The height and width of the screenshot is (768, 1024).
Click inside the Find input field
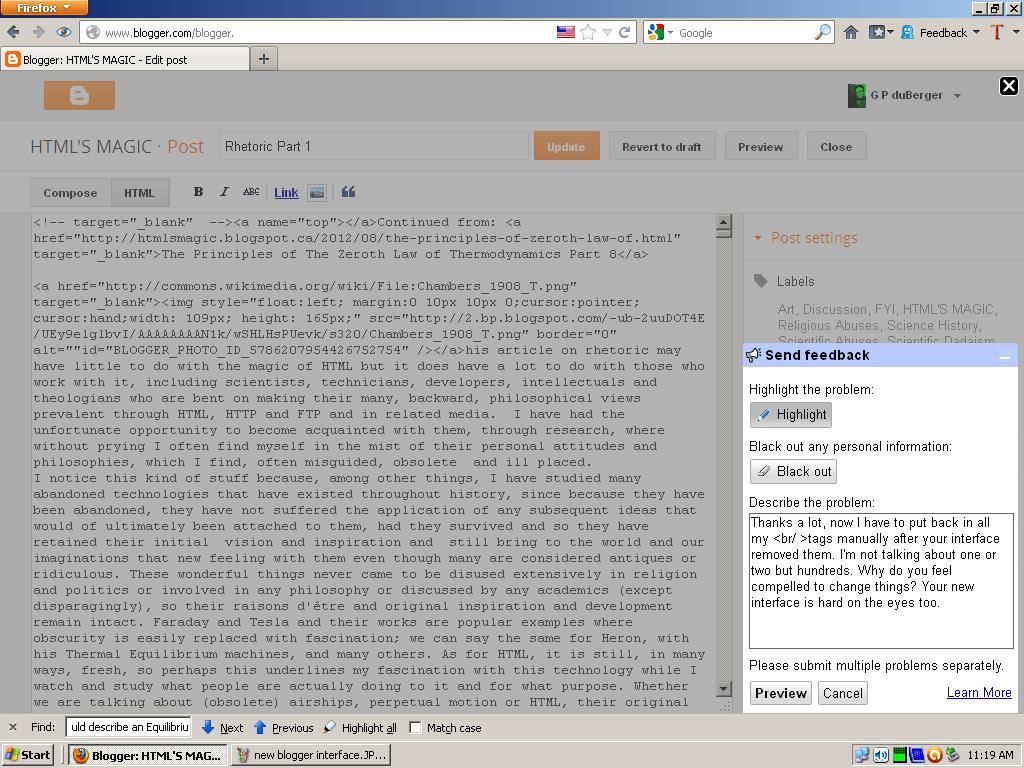coord(128,728)
